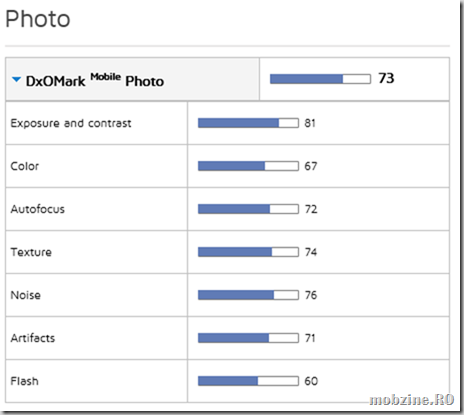Select the Noise row label

click(26, 295)
